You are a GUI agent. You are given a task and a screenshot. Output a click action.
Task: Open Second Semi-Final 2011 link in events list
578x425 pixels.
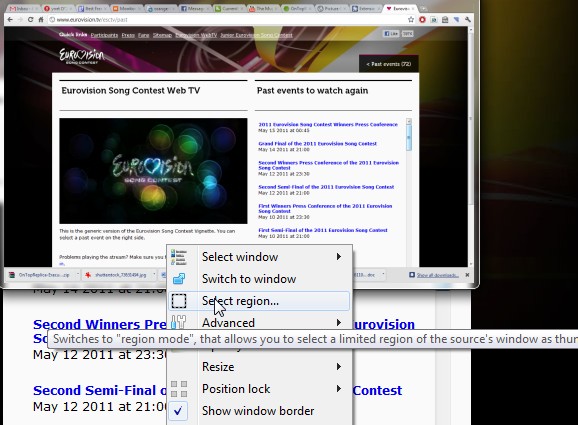click(x=326, y=187)
